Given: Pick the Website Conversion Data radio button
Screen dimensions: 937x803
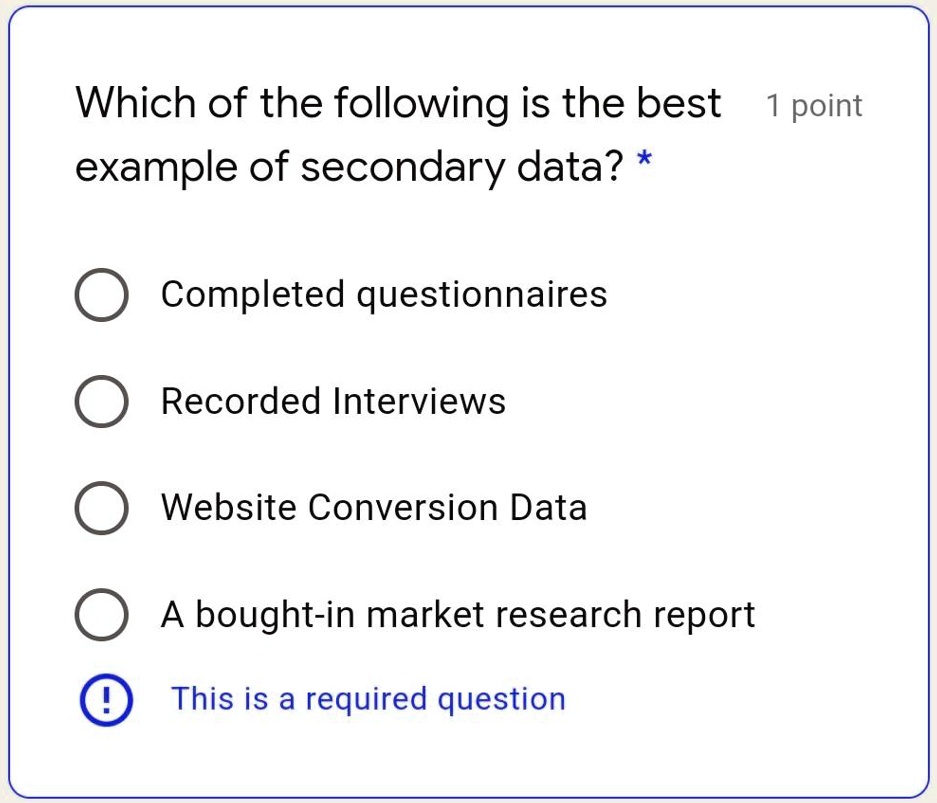Looking at the screenshot, I should [101, 508].
